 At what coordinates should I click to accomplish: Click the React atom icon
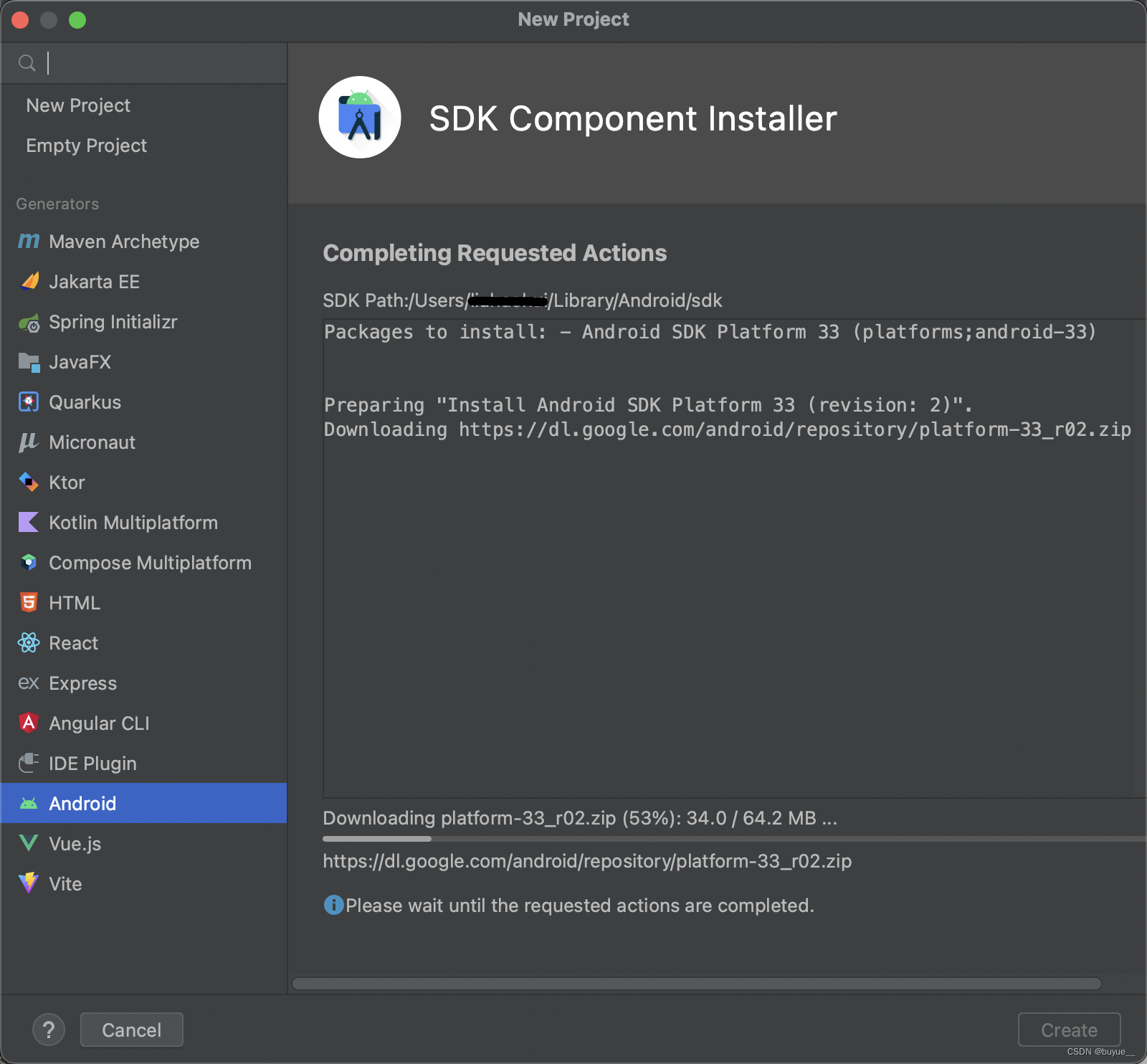pos(29,642)
